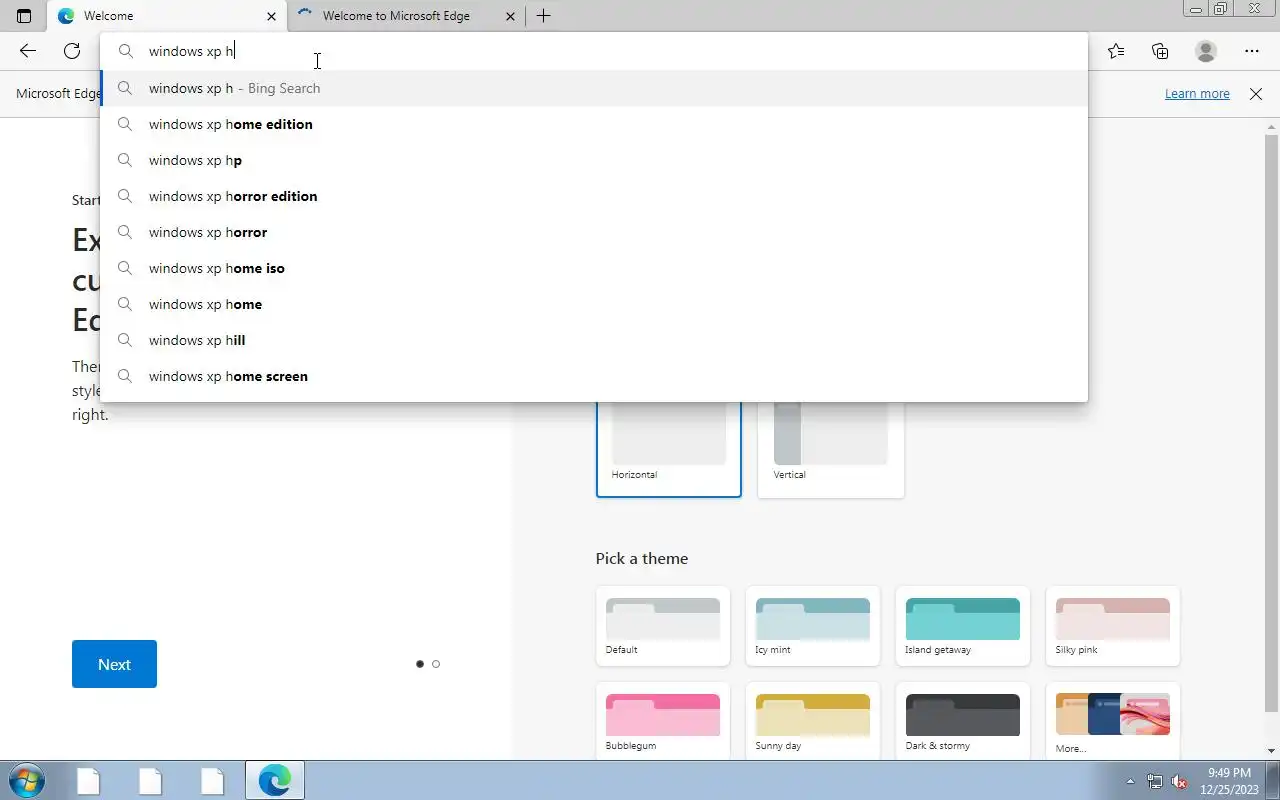Screen dimensions: 1280x800
Task: Show hidden tray icons arrow
Action: tap(1131, 781)
